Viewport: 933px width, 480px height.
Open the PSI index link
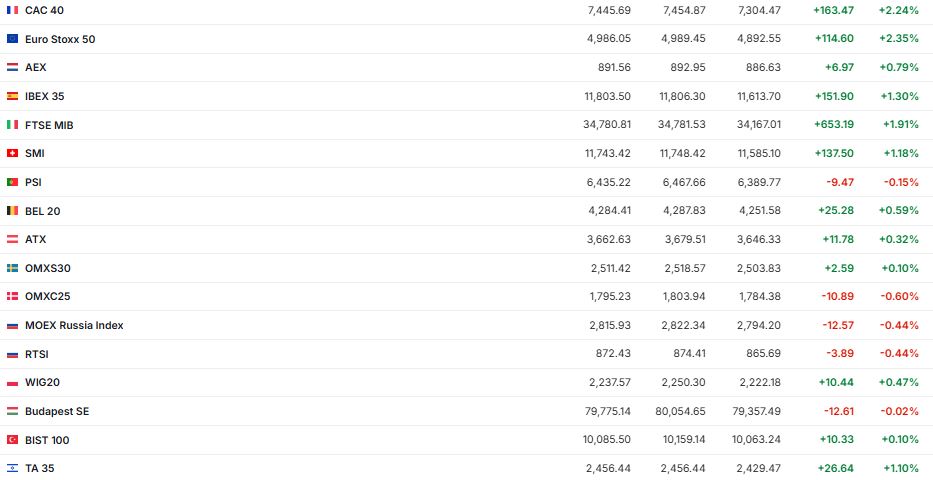coord(33,182)
